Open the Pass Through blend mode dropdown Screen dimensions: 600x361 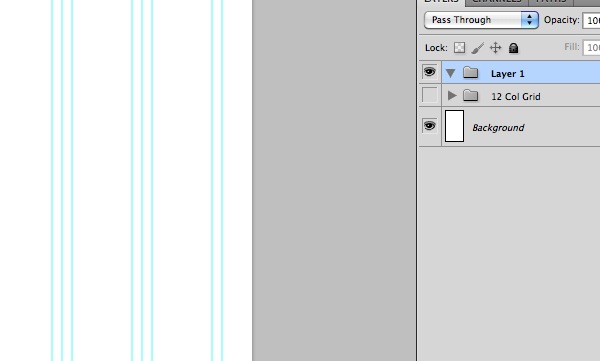[x=481, y=20]
